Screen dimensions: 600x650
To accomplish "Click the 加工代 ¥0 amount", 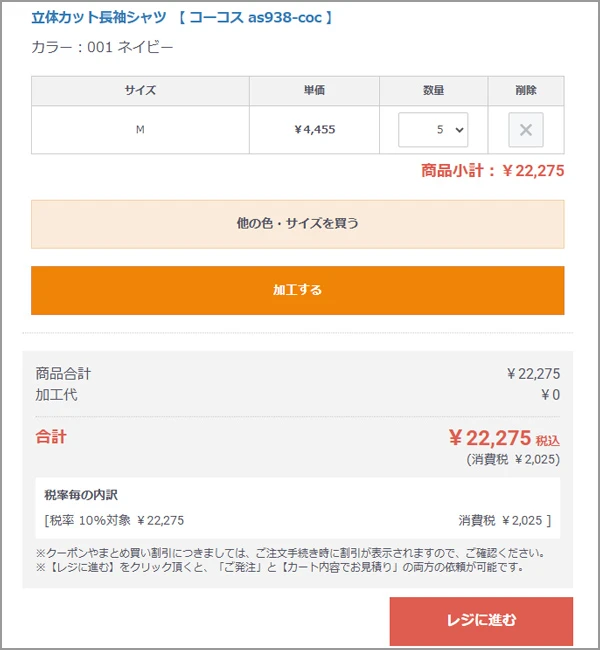I will pyautogui.click(x=551, y=395).
